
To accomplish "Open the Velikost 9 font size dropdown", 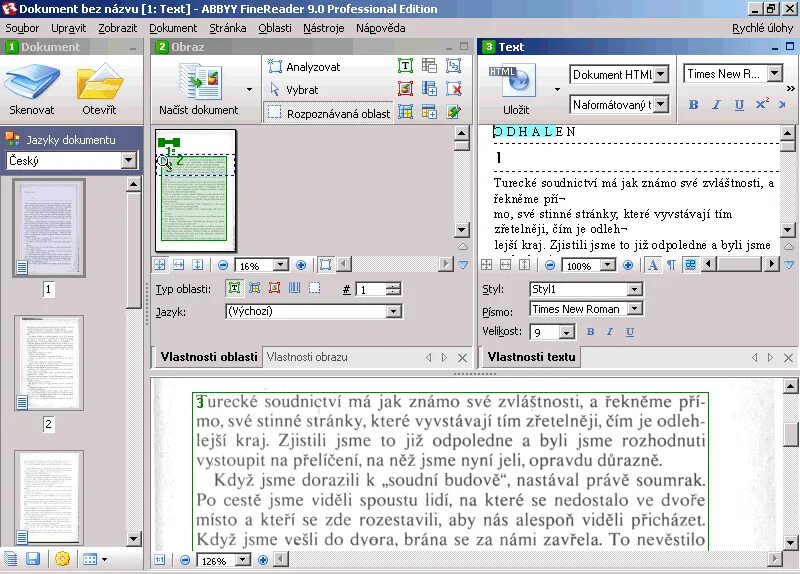I will pos(566,333).
